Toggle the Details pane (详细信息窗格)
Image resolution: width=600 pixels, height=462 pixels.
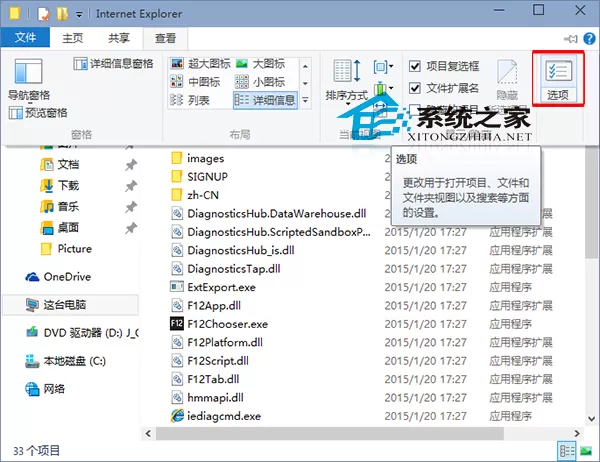[113, 64]
